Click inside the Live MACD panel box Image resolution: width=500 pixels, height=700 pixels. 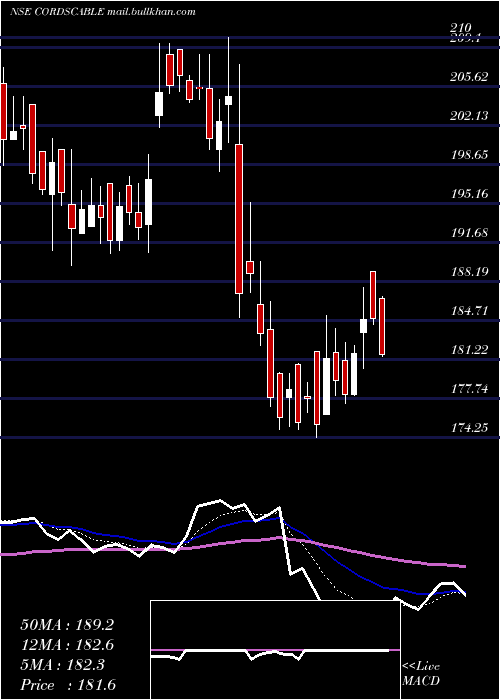[275, 650]
